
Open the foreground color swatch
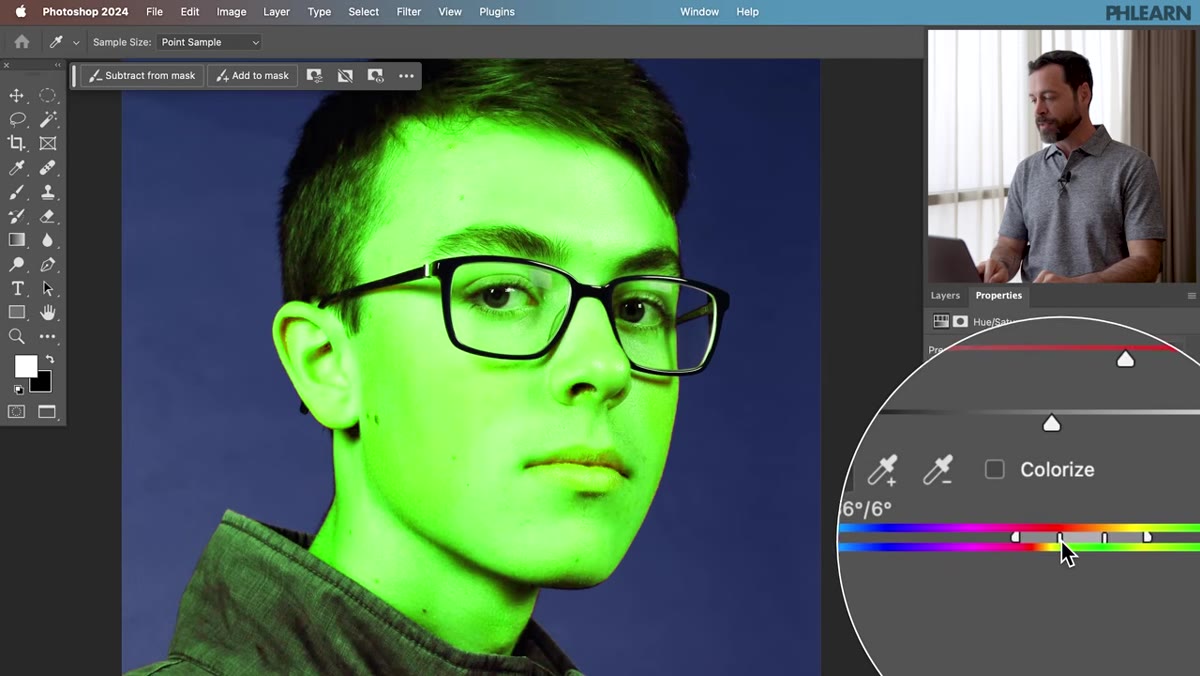(x=25, y=366)
